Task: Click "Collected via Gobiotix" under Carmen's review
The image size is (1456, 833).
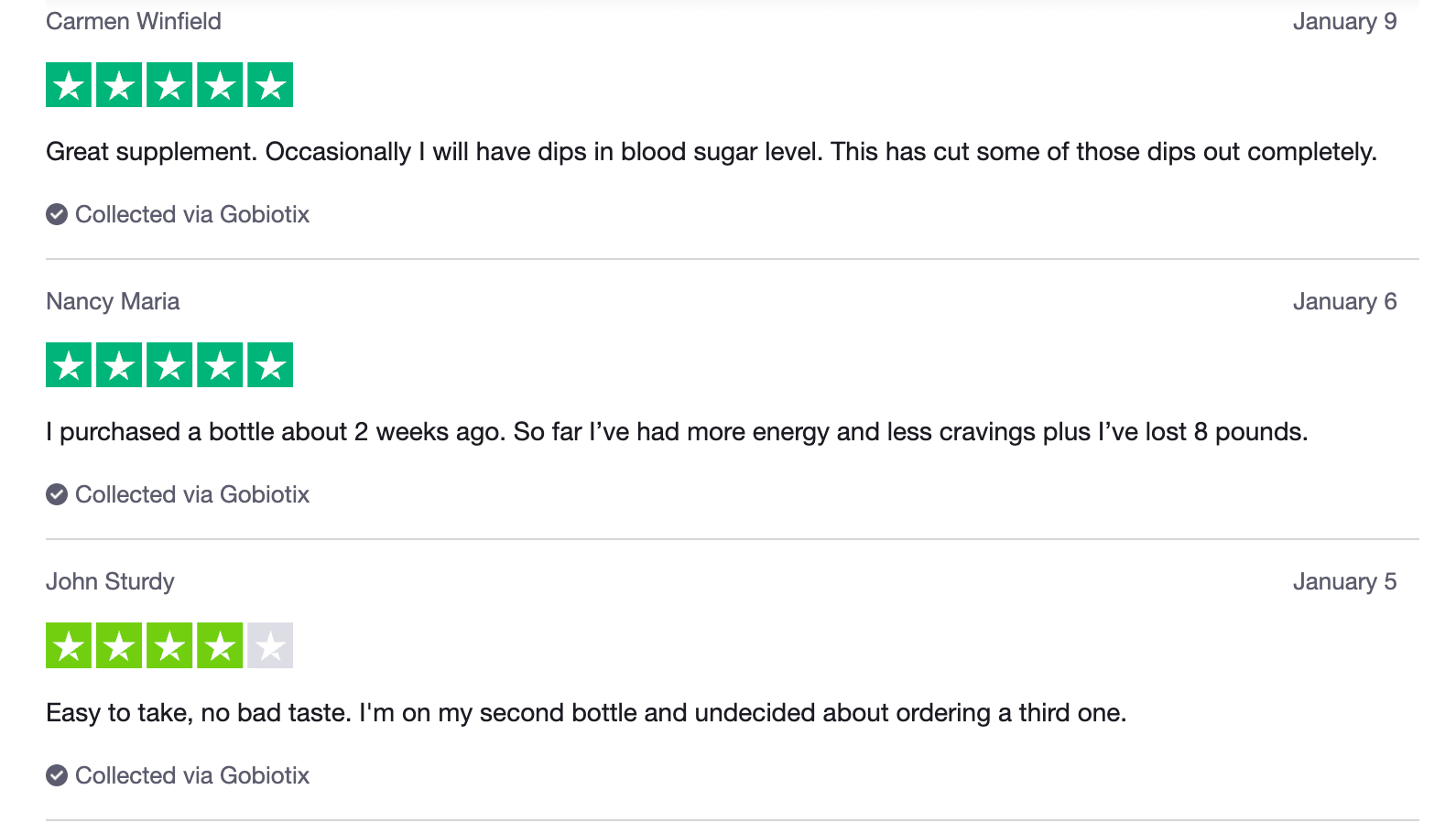Action: 192,214
